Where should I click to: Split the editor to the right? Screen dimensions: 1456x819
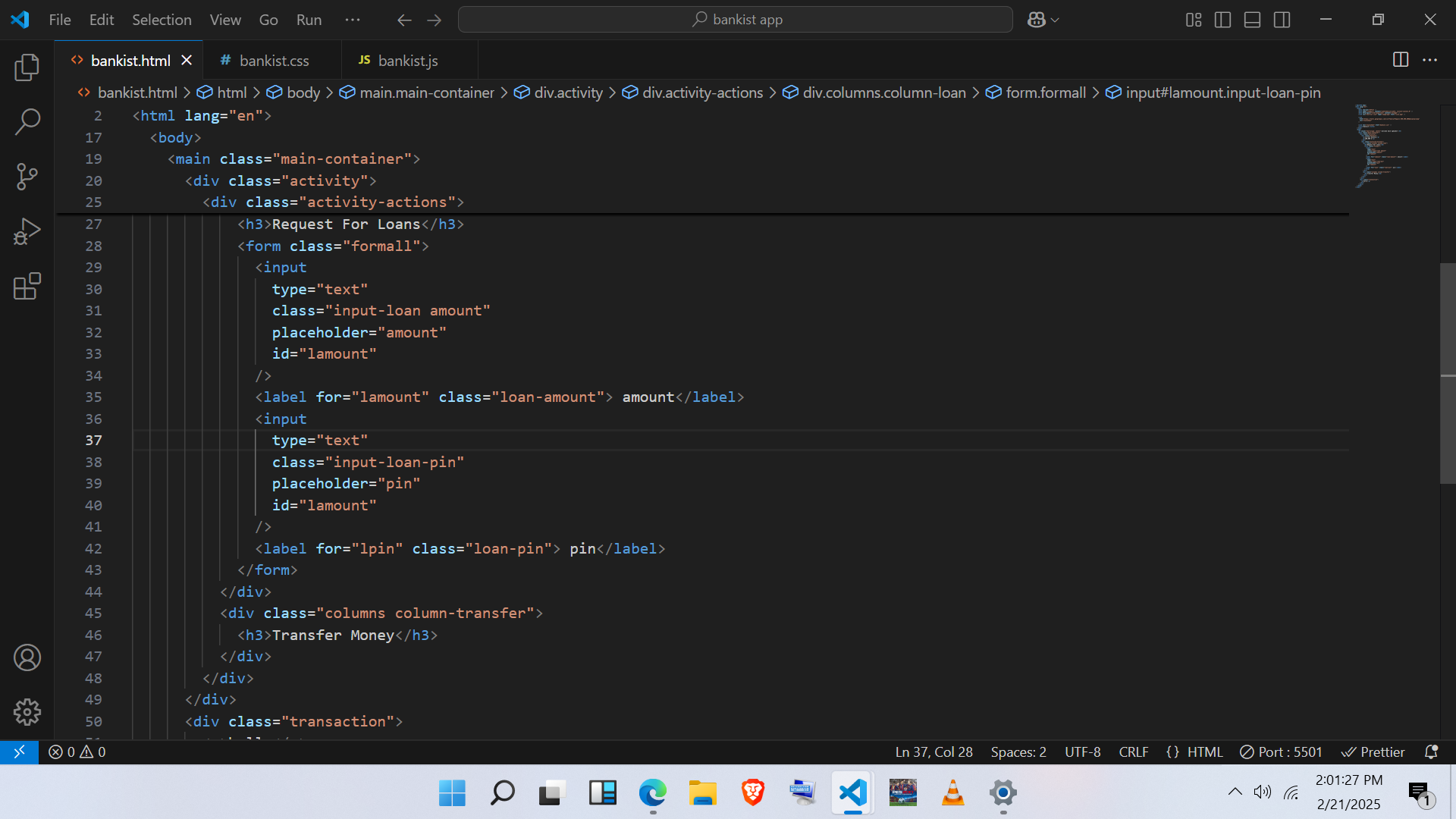tap(1401, 60)
